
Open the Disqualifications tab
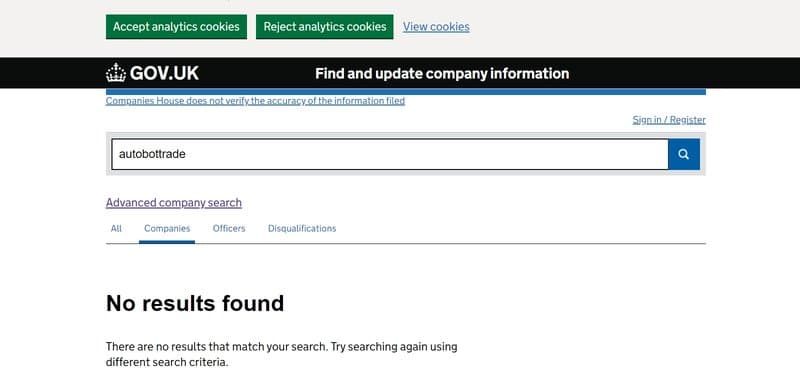pyautogui.click(x=302, y=228)
